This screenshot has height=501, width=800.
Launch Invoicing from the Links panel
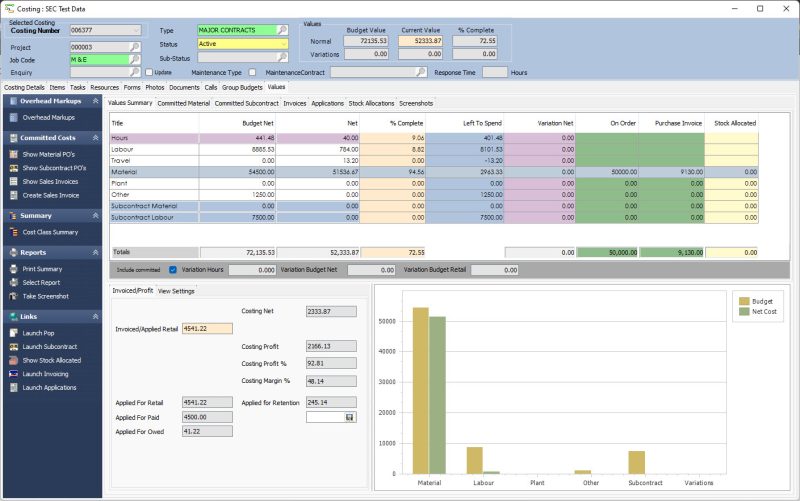12,373
